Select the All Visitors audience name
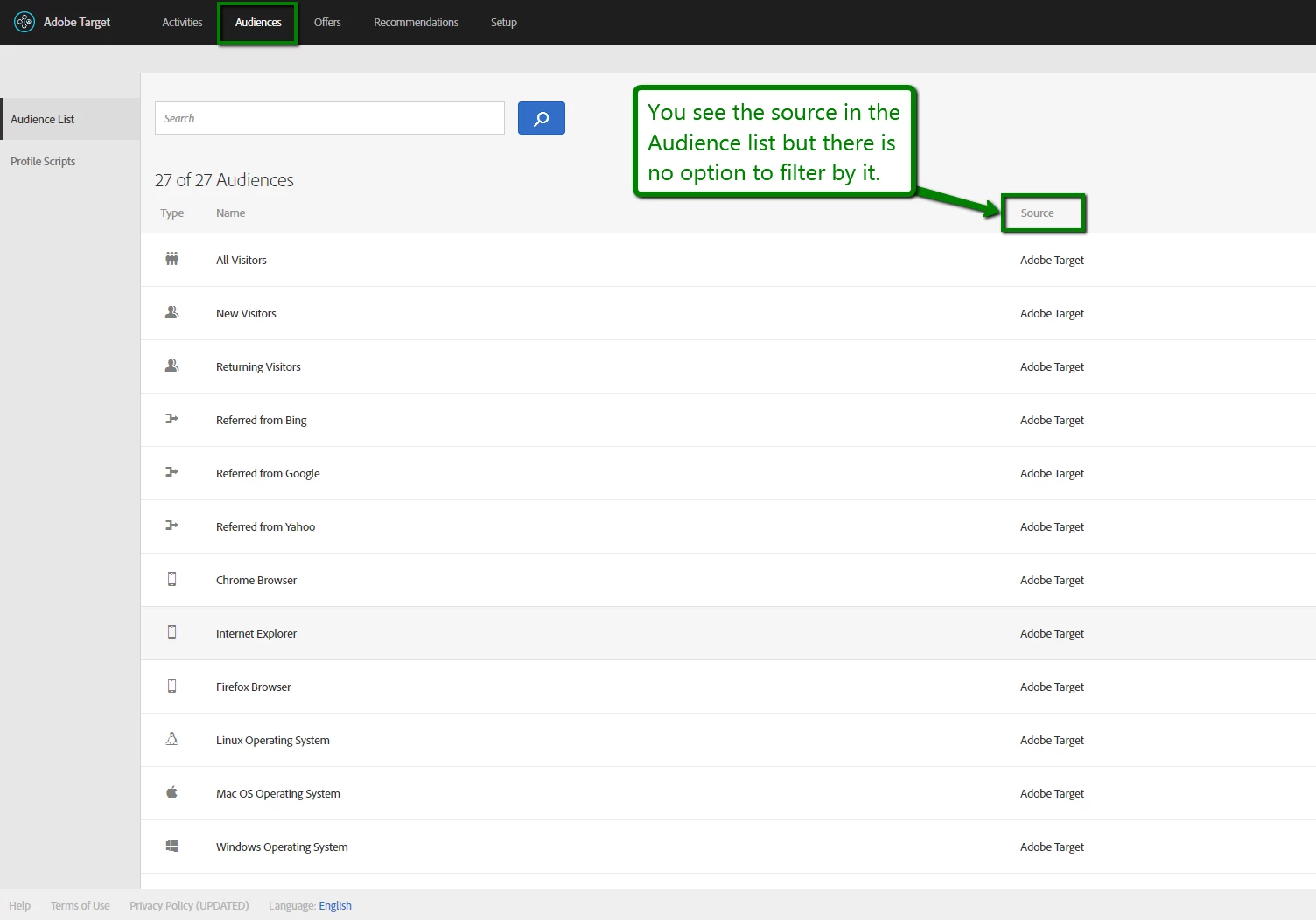Screen dimensions: 1316x920 click(x=241, y=260)
